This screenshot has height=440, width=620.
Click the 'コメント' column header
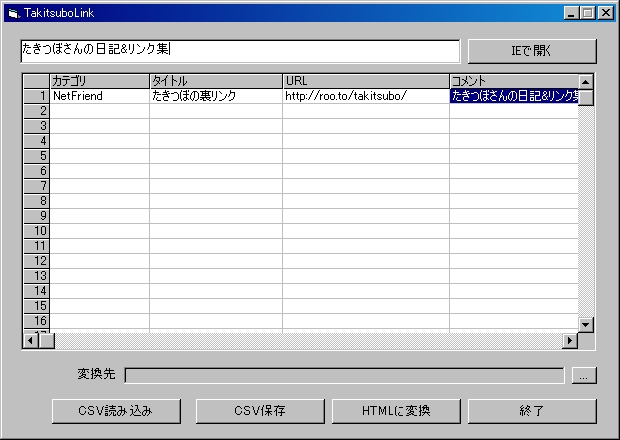coord(512,81)
